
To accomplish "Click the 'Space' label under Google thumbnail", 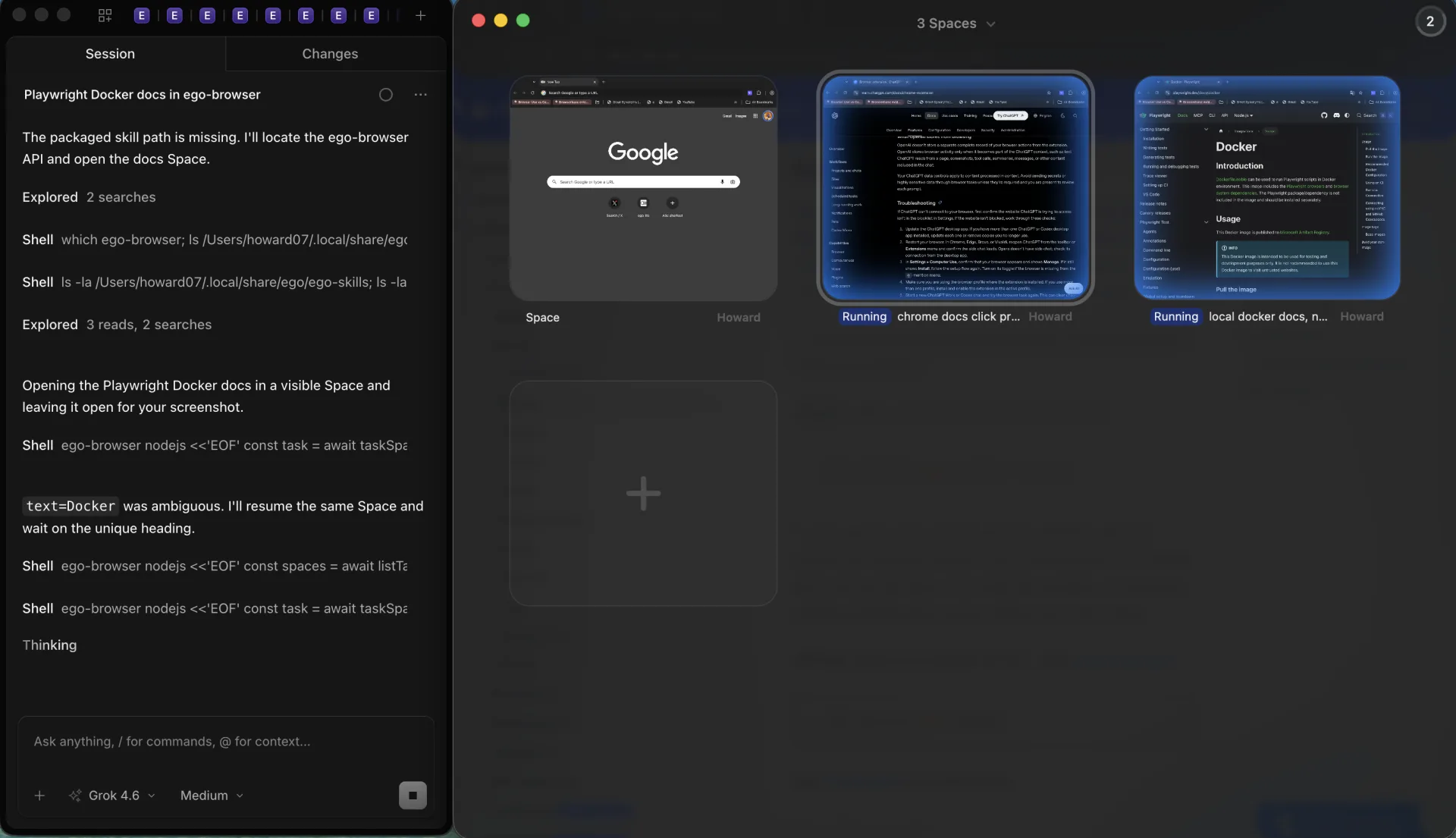I will pyautogui.click(x=542, y=318).
